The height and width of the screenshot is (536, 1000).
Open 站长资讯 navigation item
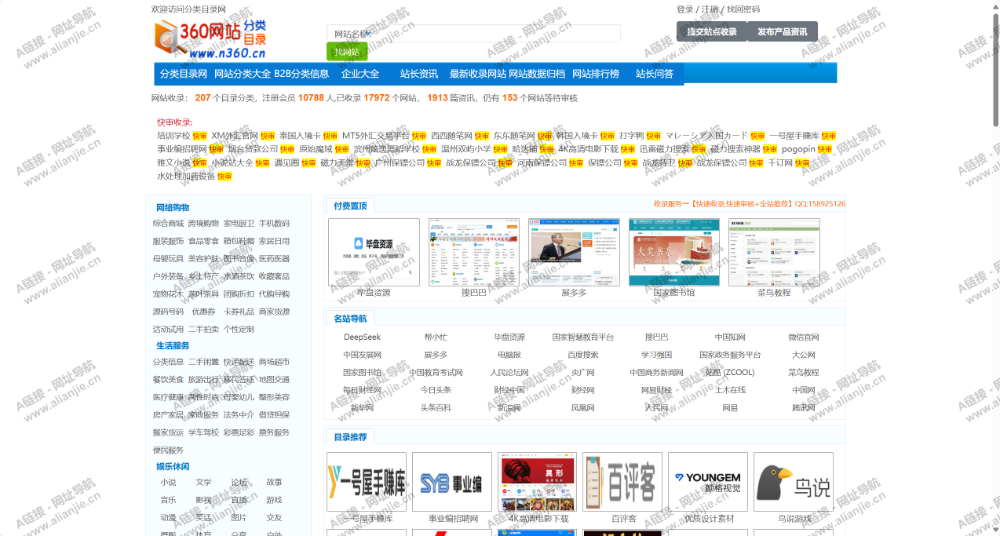tap(419, 73)
